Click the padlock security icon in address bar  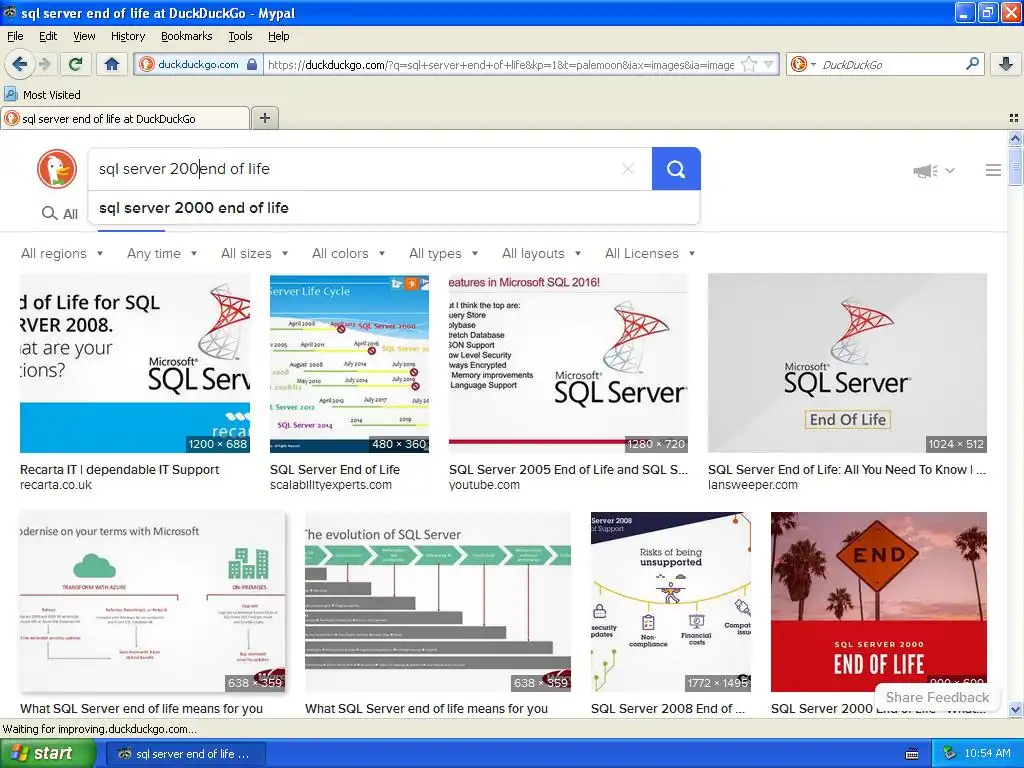pos(252,64)
